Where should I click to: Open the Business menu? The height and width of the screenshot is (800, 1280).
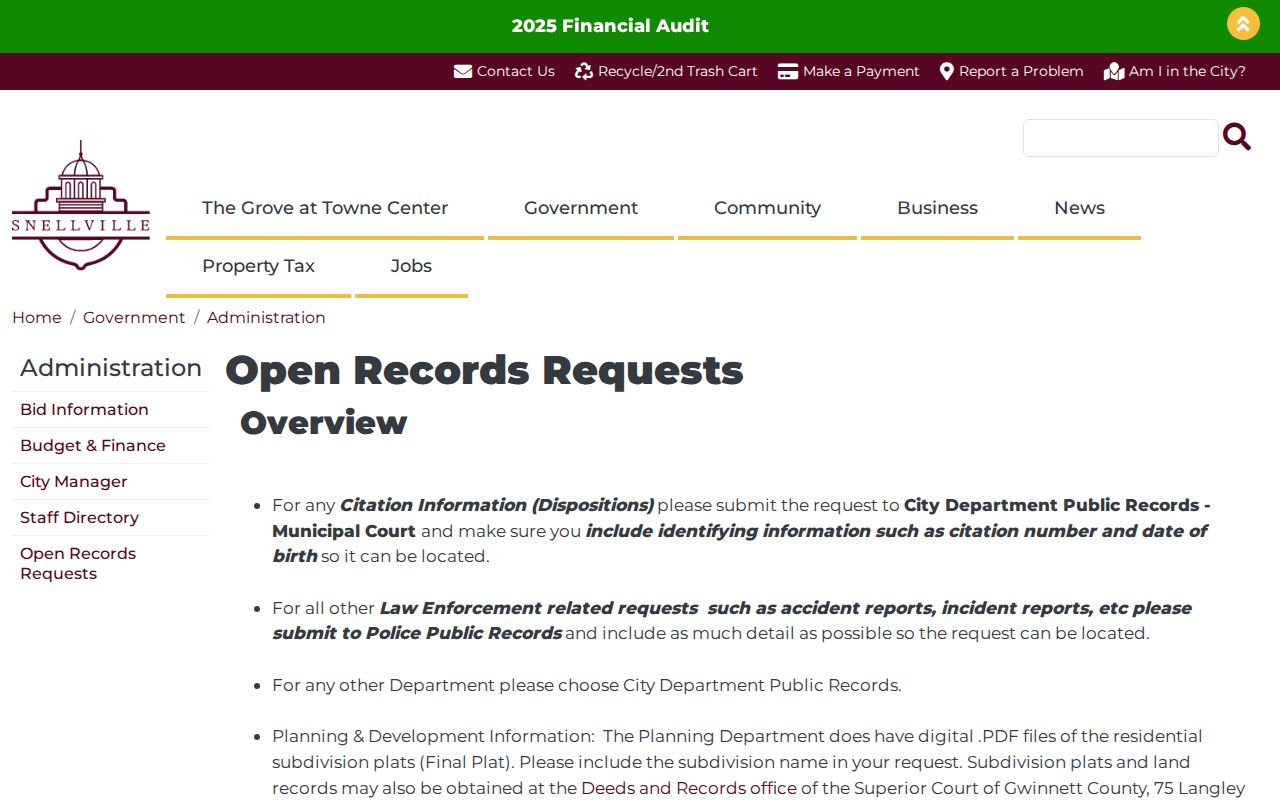[x=937, y=208]
